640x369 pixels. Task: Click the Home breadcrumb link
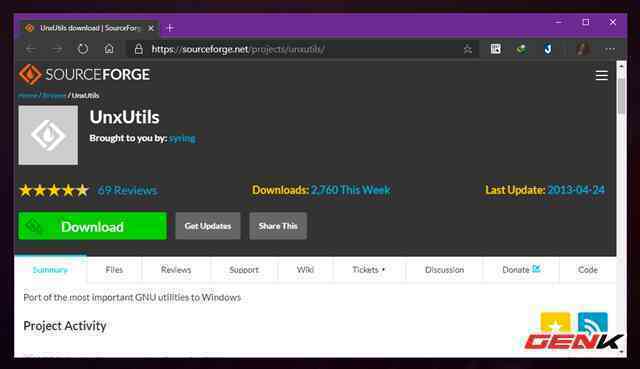pos(28,96)
